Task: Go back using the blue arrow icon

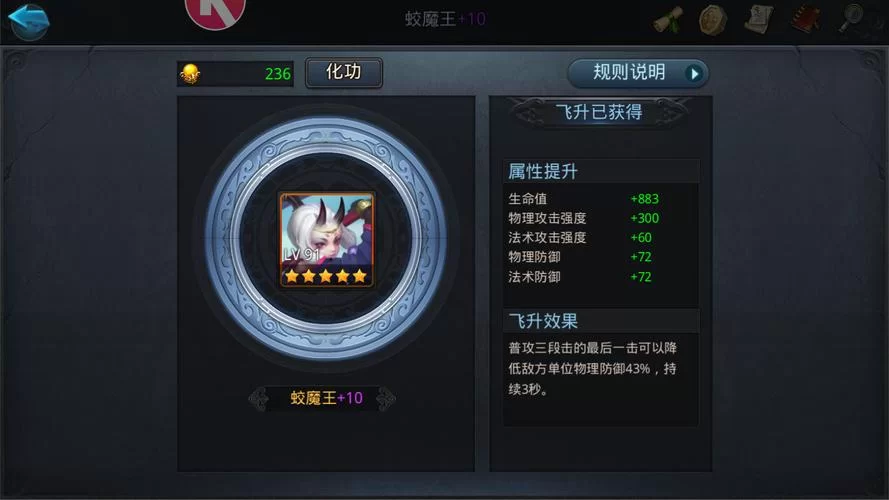Action: (29, 20)
